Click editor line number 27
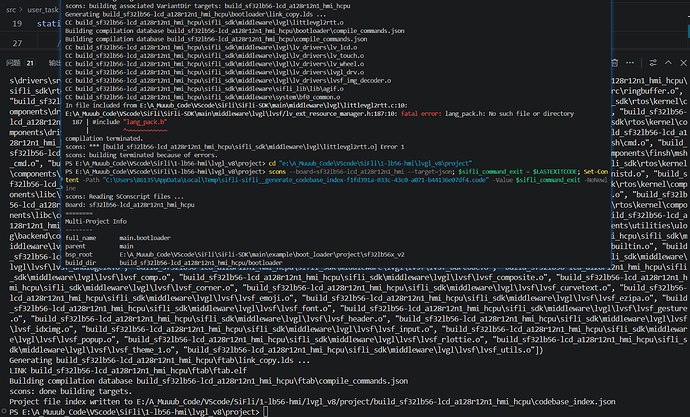This screenshot has width=690, height=417. [17, 43]
